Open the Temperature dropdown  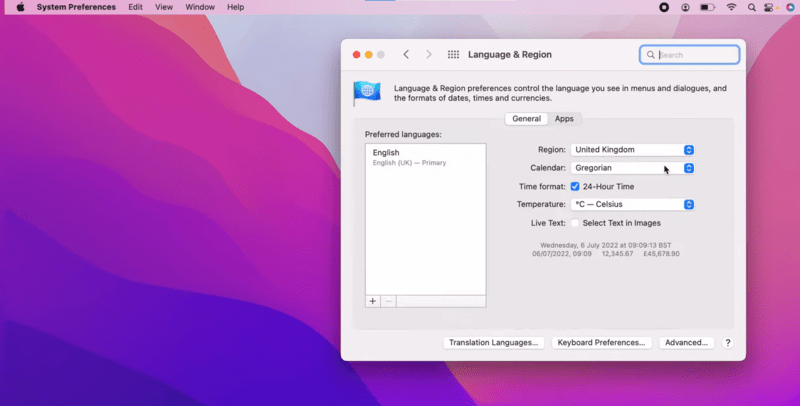pos(633,205)
